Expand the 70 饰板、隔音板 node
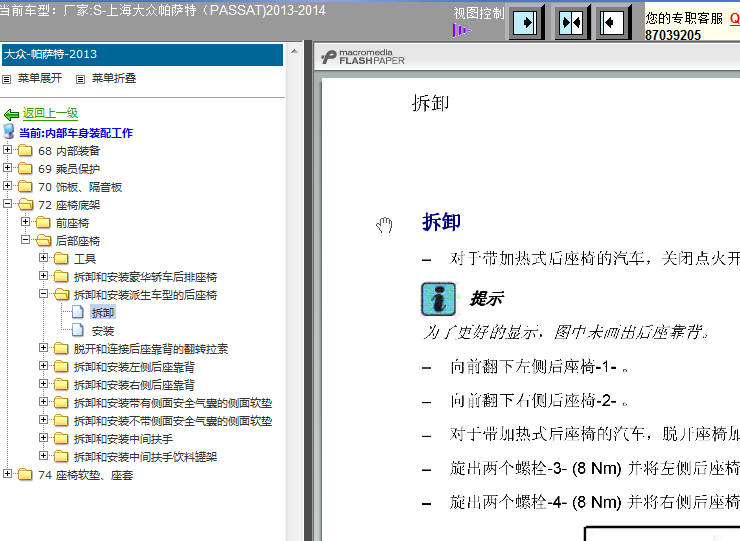740x541 pixels. click(x=7, y=186)
